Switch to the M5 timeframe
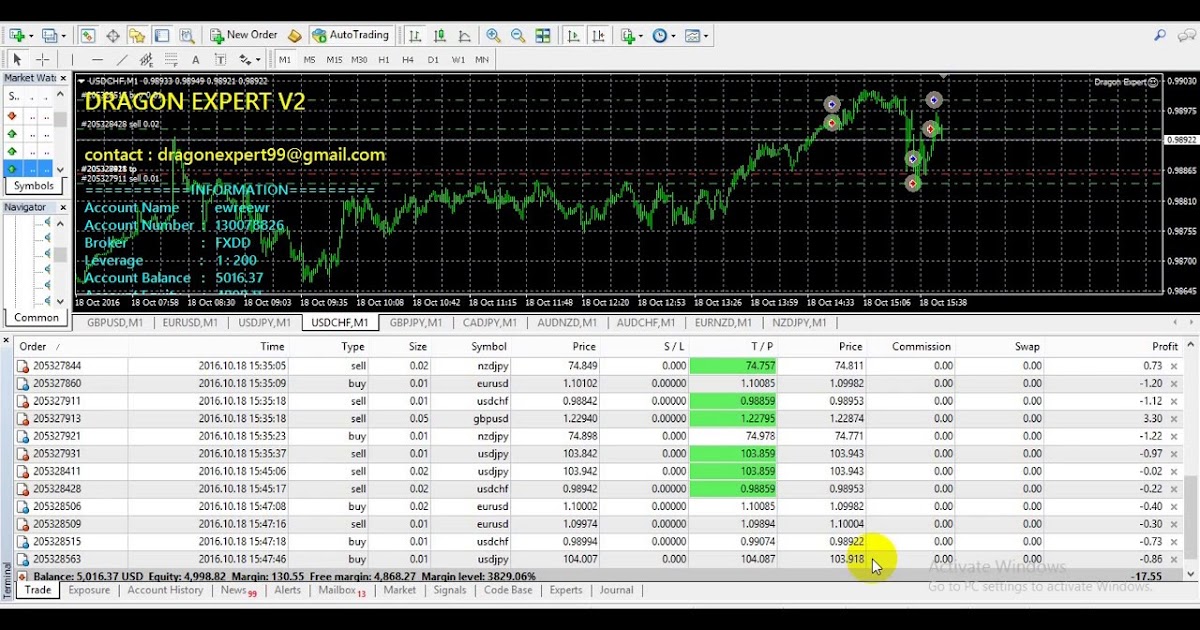 (309, 60)
